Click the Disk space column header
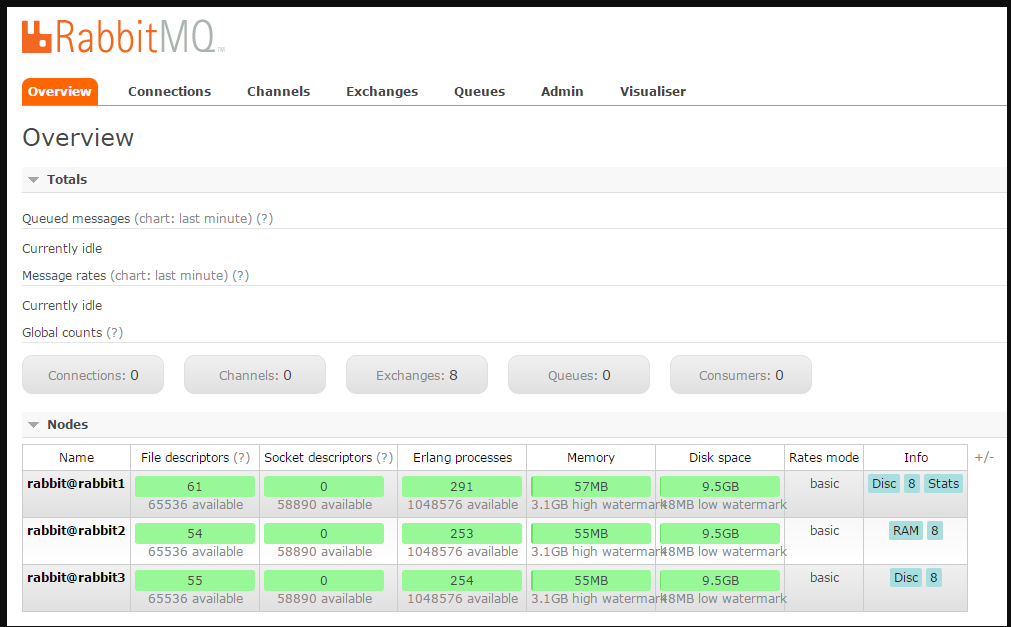 720,457
